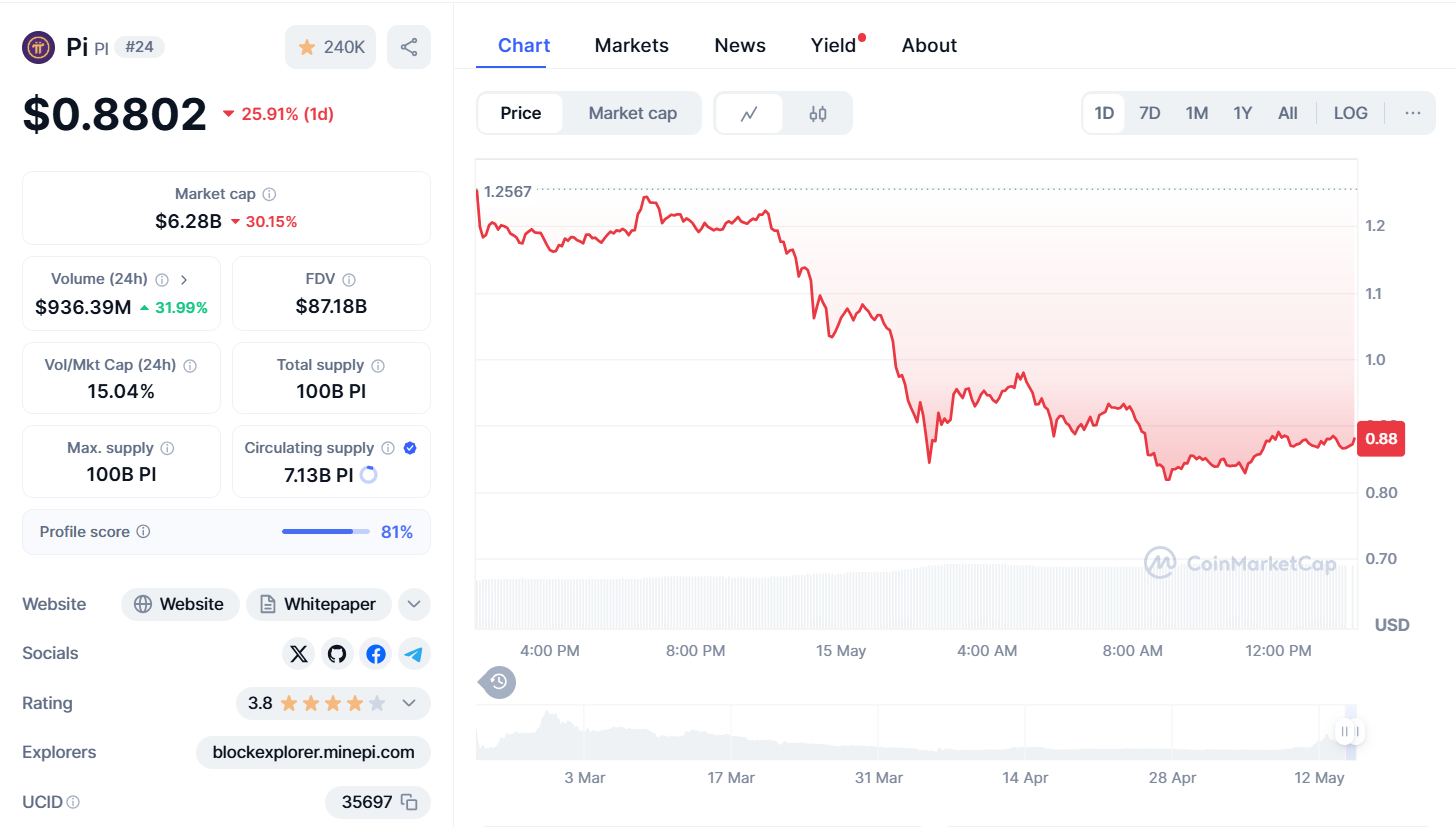Open the GitHub social link

pyautogui.click(x=337, y=654)
